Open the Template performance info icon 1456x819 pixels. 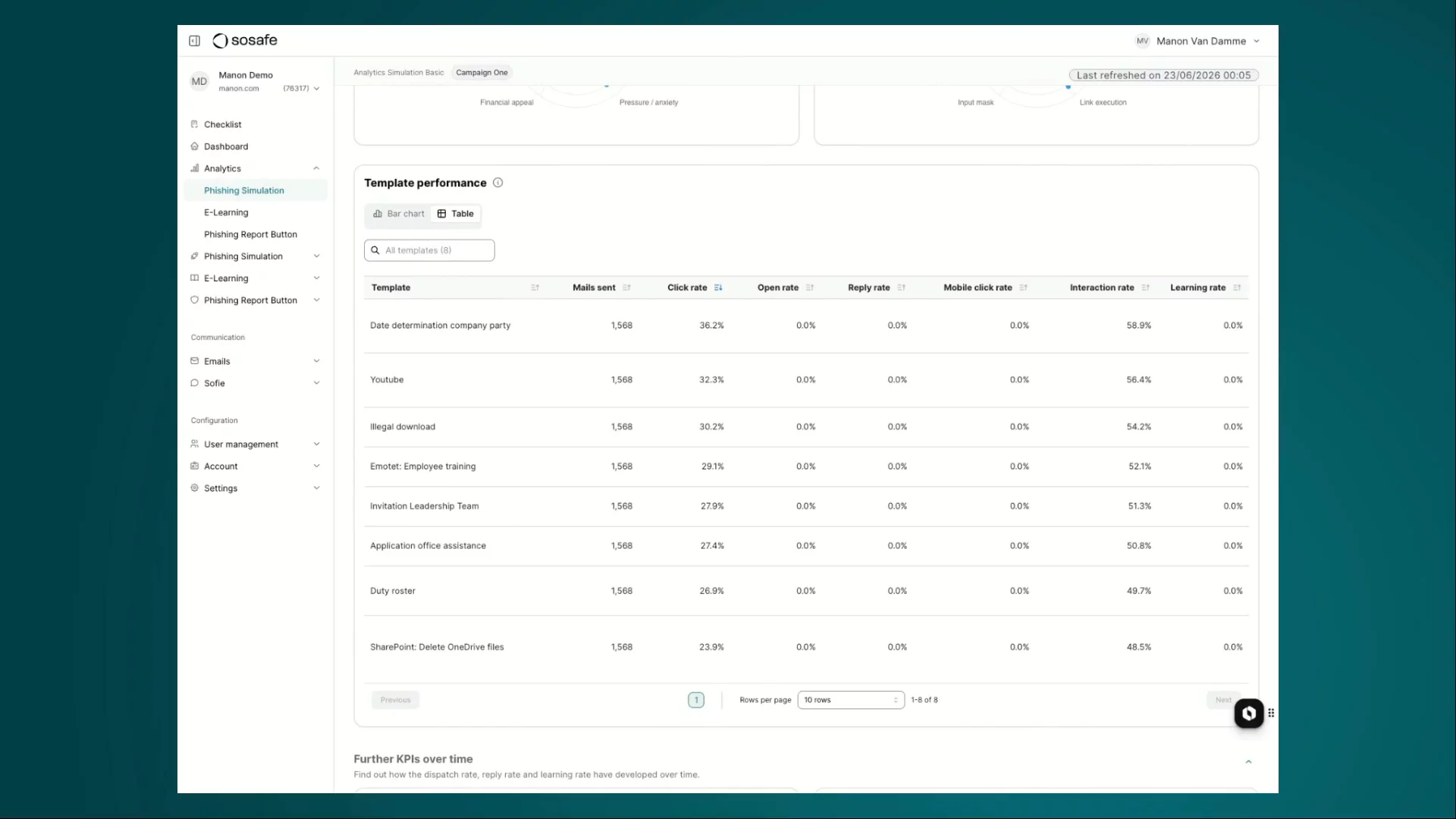click(497, 183)
